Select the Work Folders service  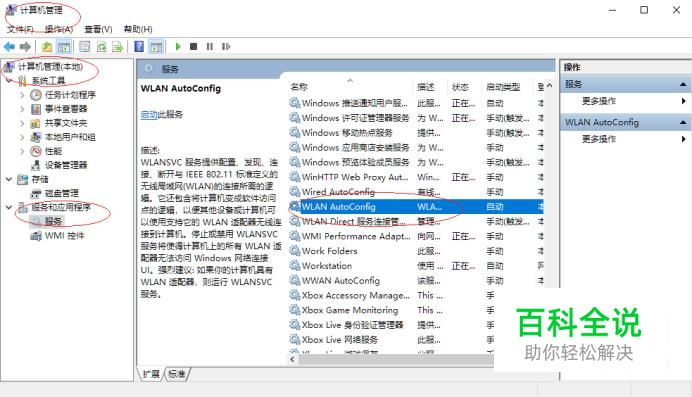(x=329, y=251)
